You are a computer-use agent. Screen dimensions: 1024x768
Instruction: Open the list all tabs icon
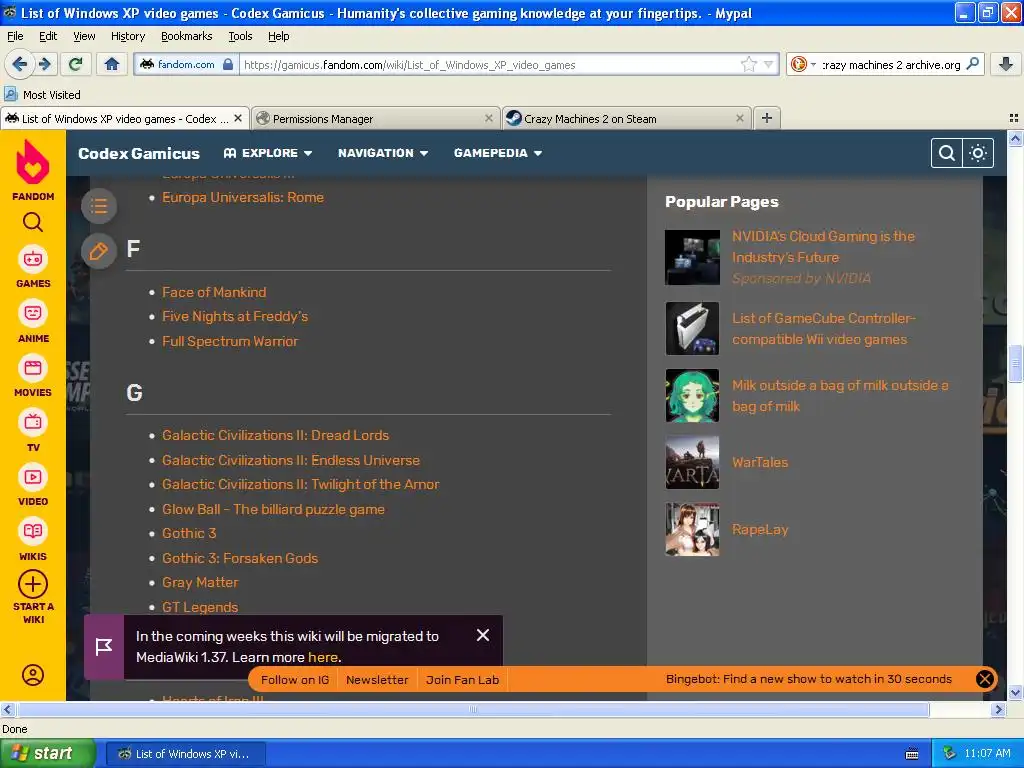point(1014,118)
